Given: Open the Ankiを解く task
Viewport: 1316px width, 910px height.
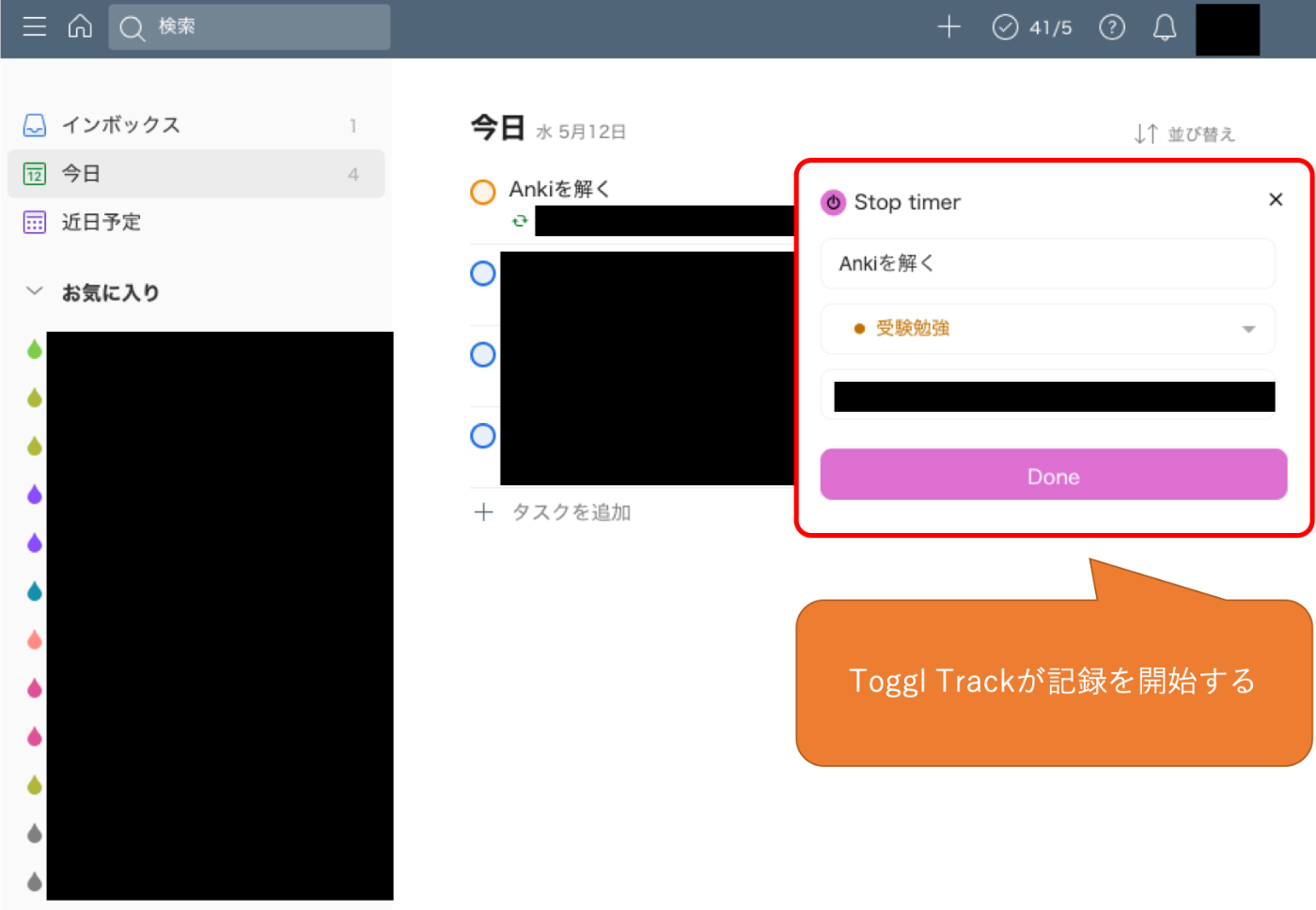Looking at the screenshot, I should 560,189.
